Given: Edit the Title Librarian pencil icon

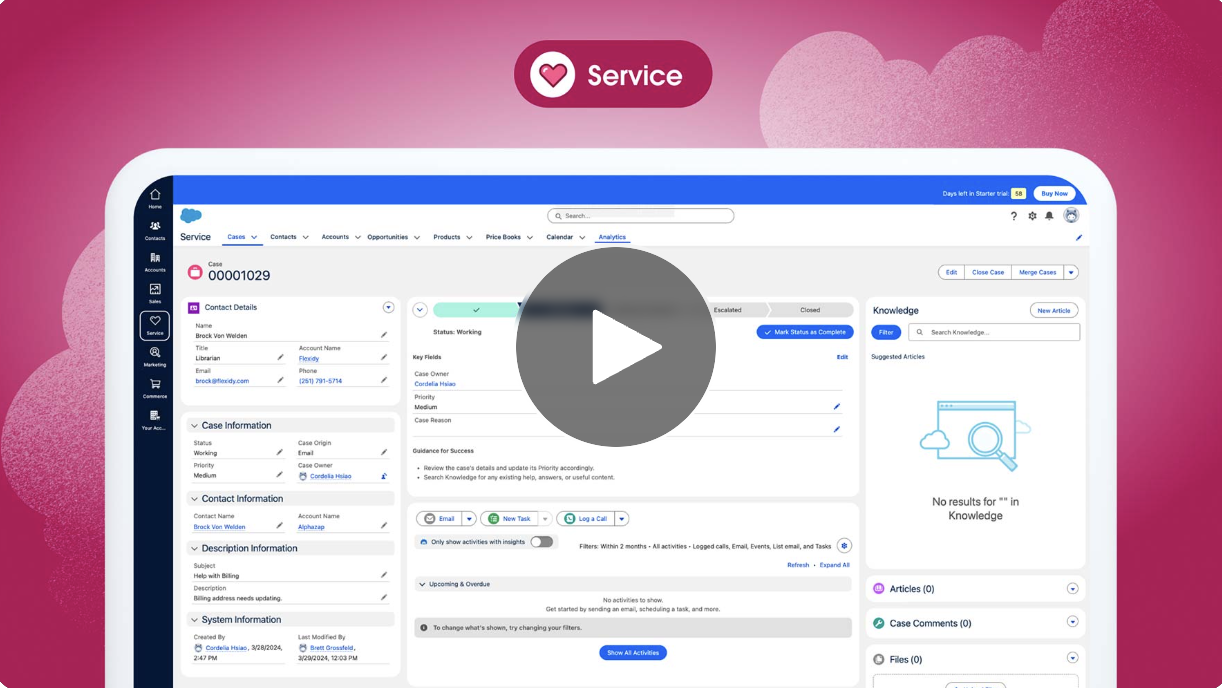Looking at the screenshot, I should click(281, 357).
